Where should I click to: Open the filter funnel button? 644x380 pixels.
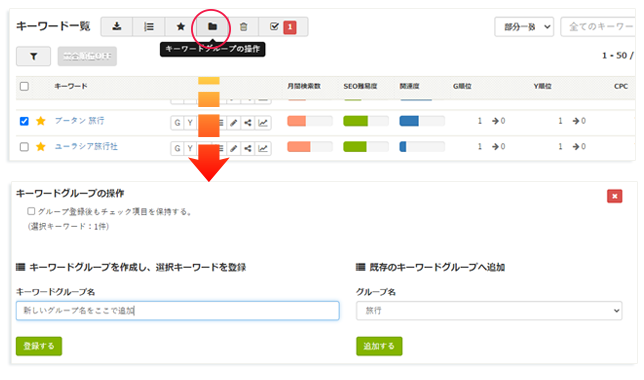pos(33,56)
